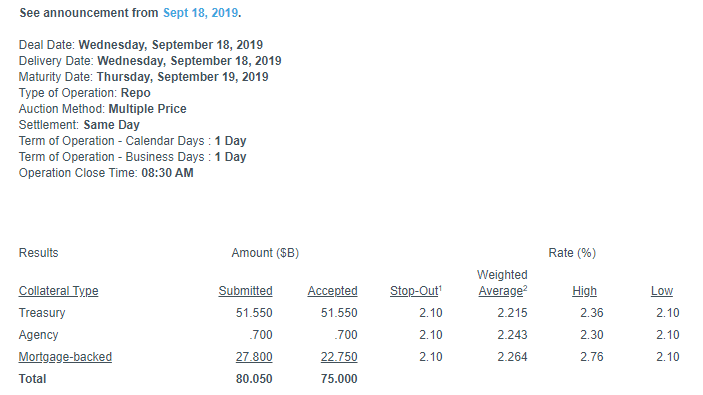
Task: Select the Agency row label
Action: tap(39, 335)
